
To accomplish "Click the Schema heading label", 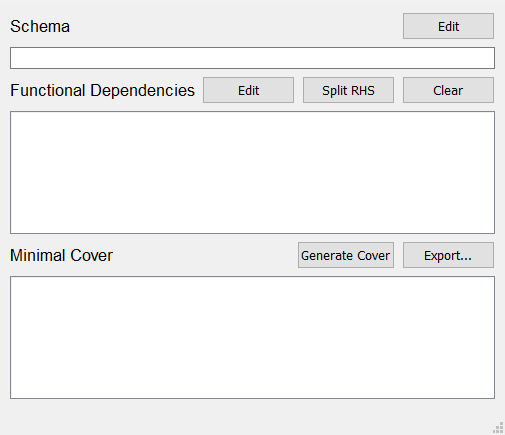I will coord(40,26).
